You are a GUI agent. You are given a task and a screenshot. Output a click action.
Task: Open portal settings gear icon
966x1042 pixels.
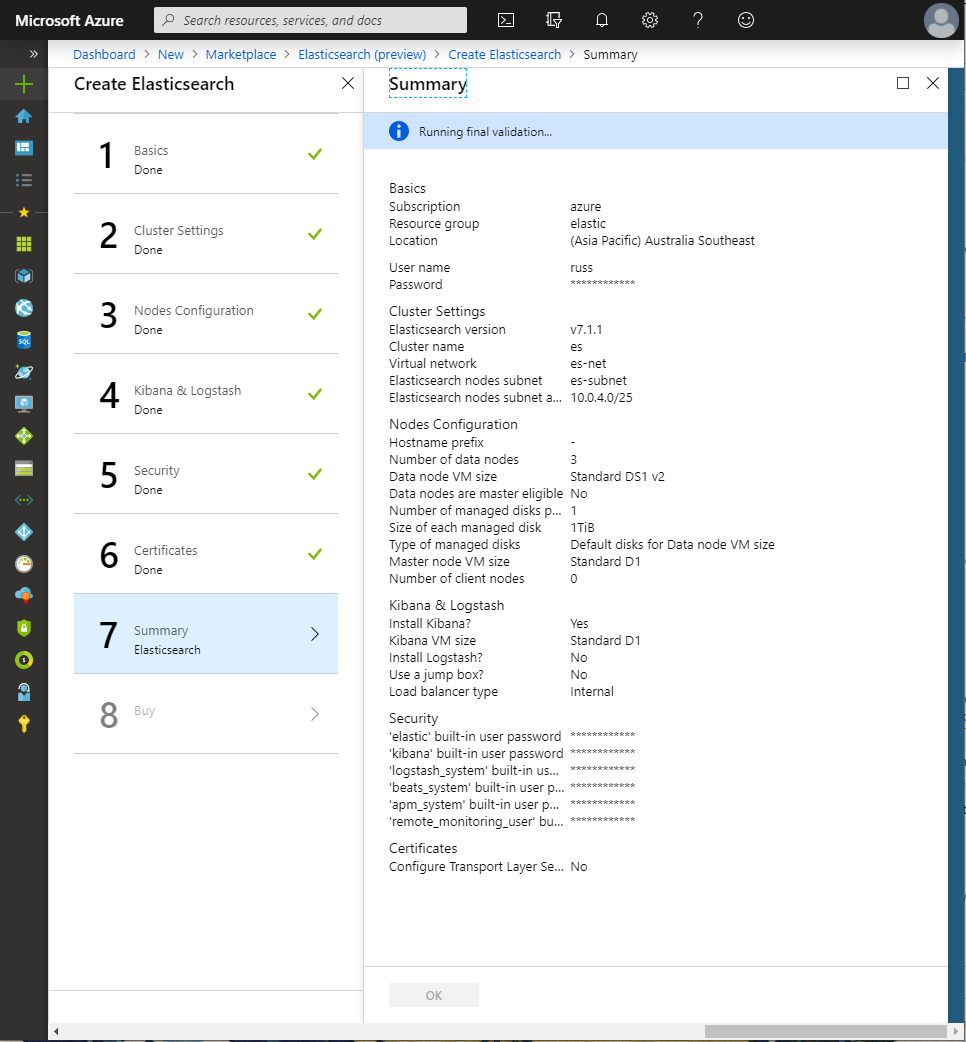[650, 20]
